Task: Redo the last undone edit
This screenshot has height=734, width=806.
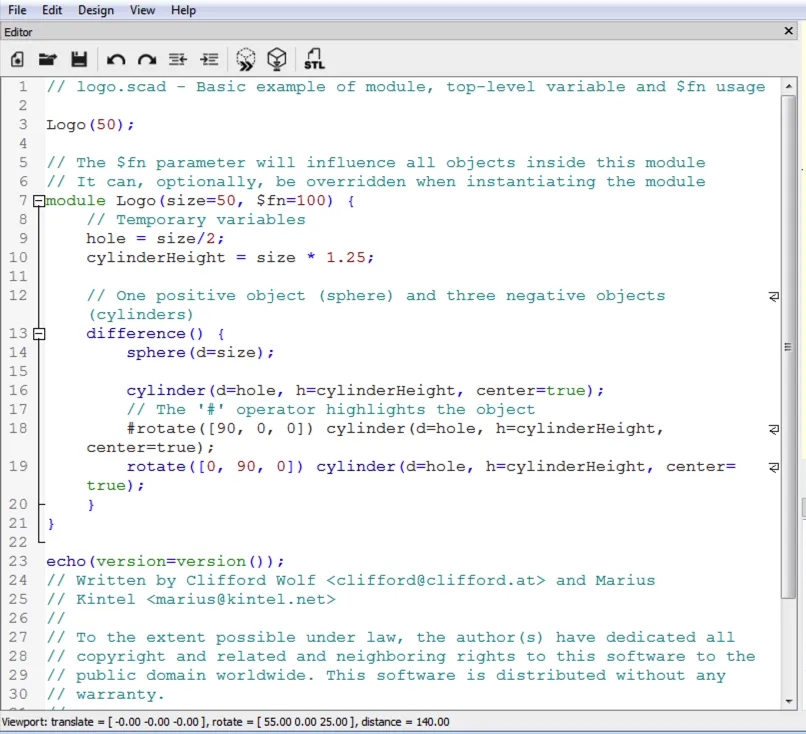Action: coord(147,59)
